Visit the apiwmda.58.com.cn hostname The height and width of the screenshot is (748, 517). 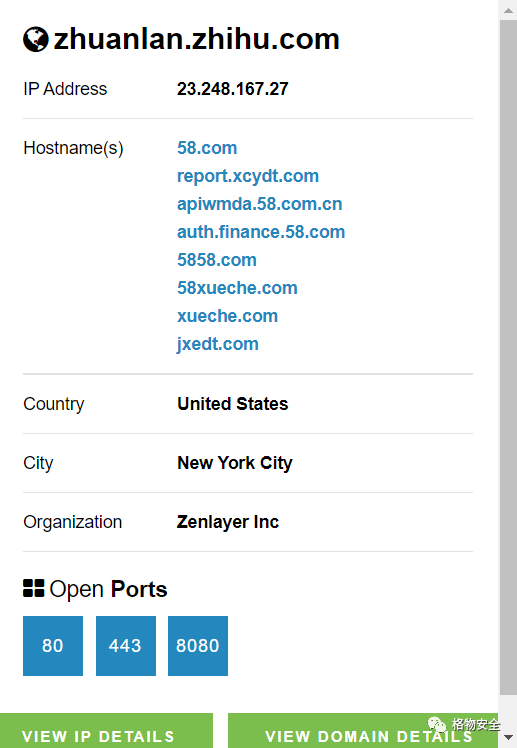click(259, 204)
